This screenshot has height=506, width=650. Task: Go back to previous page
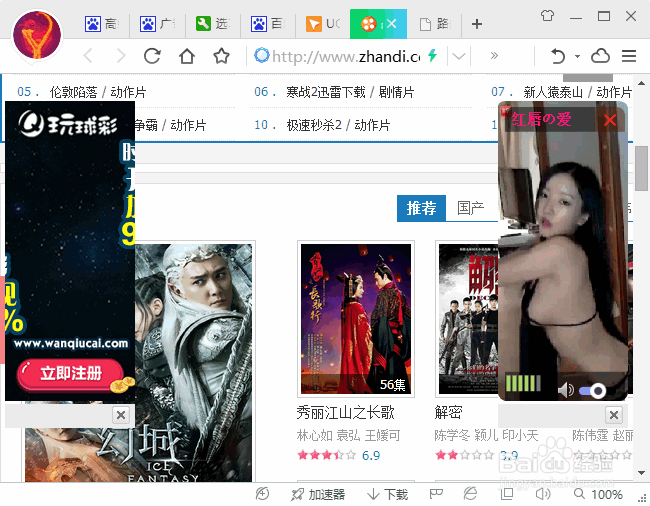88,56
